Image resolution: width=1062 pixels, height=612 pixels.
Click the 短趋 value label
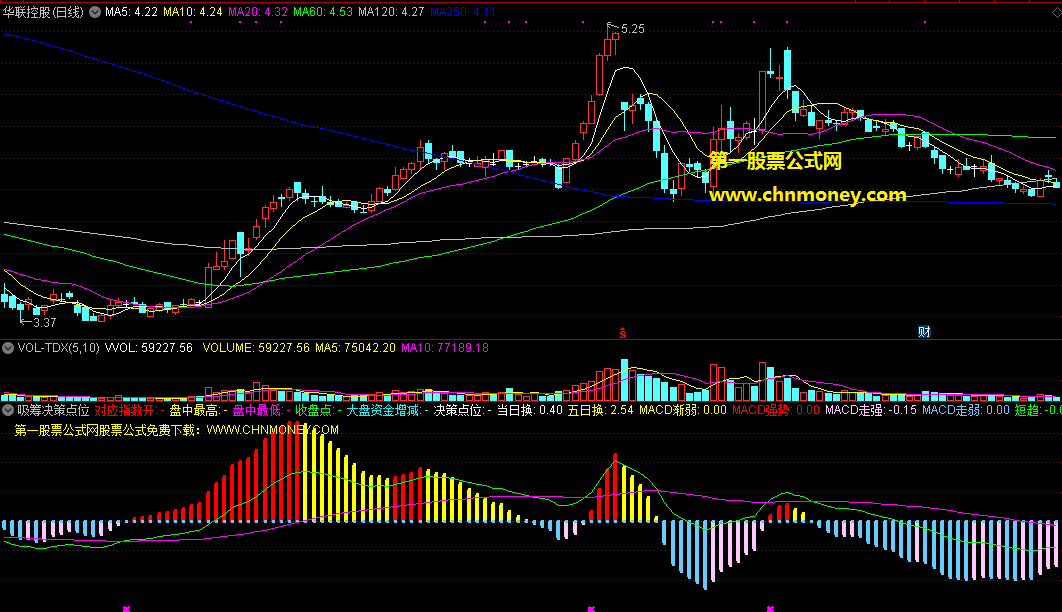click(x=1038, y=410)
